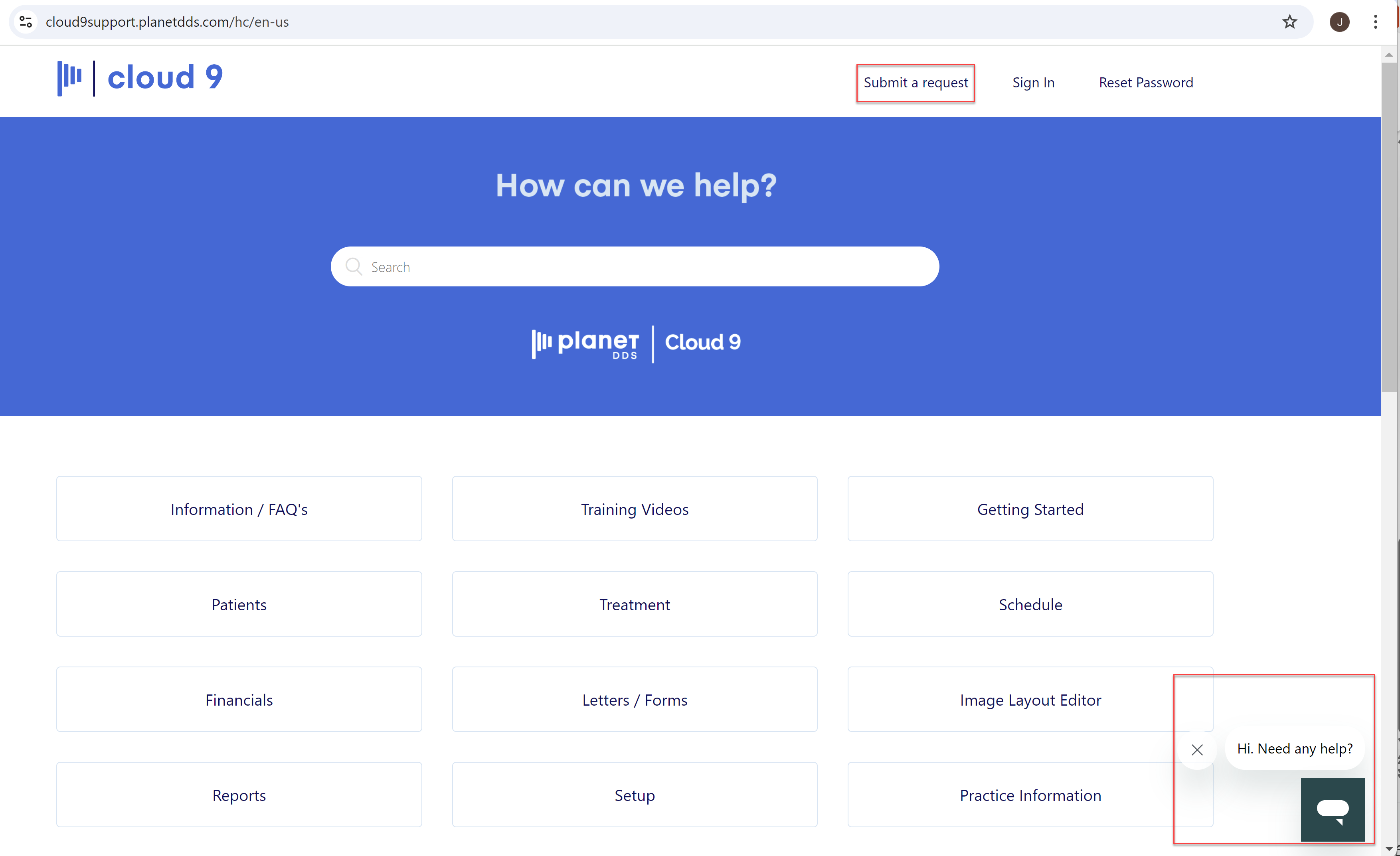Open the Schedule category

pos(1030,604)
